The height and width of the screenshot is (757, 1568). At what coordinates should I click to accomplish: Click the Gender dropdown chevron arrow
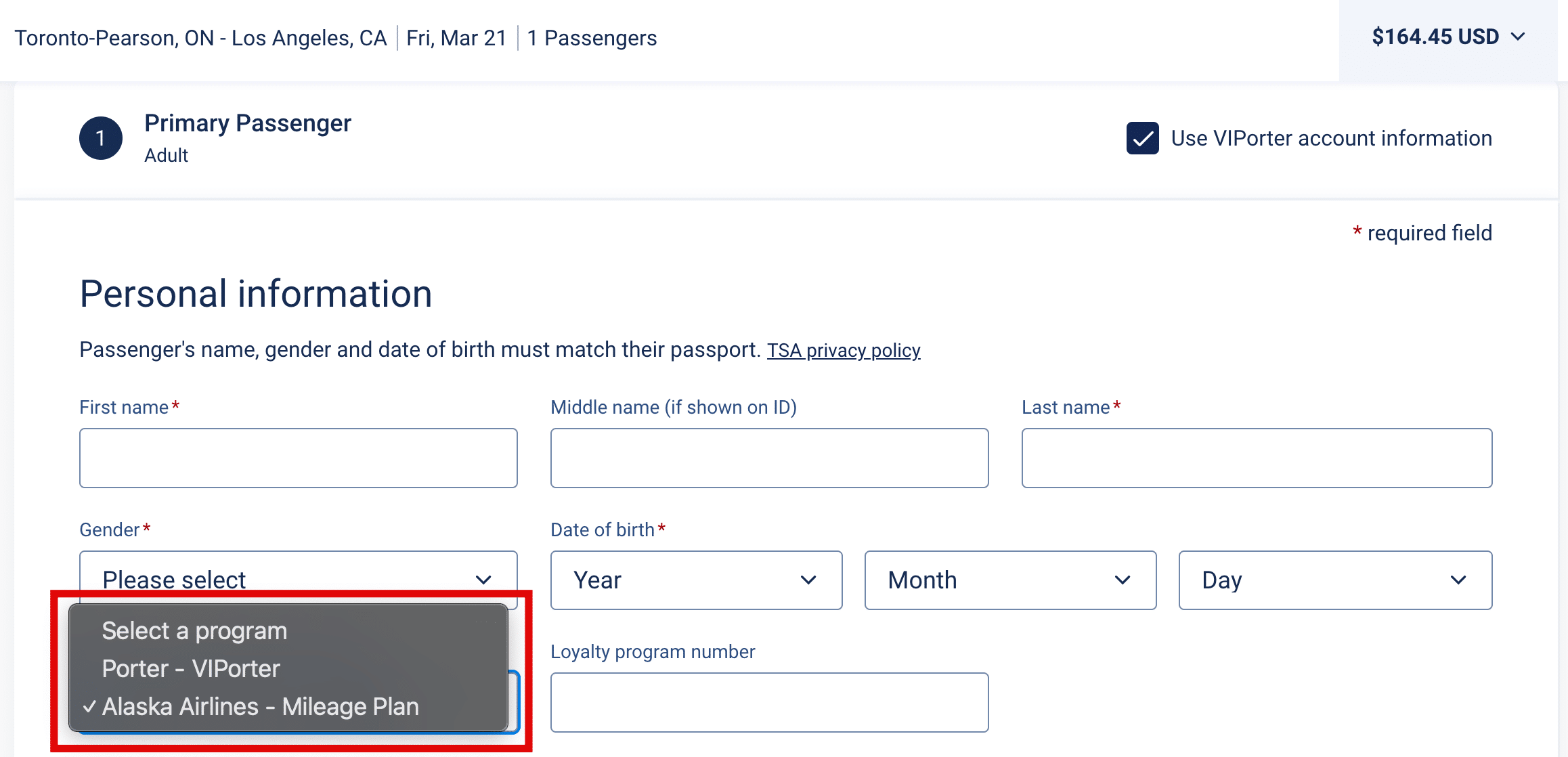coord(483,580)
